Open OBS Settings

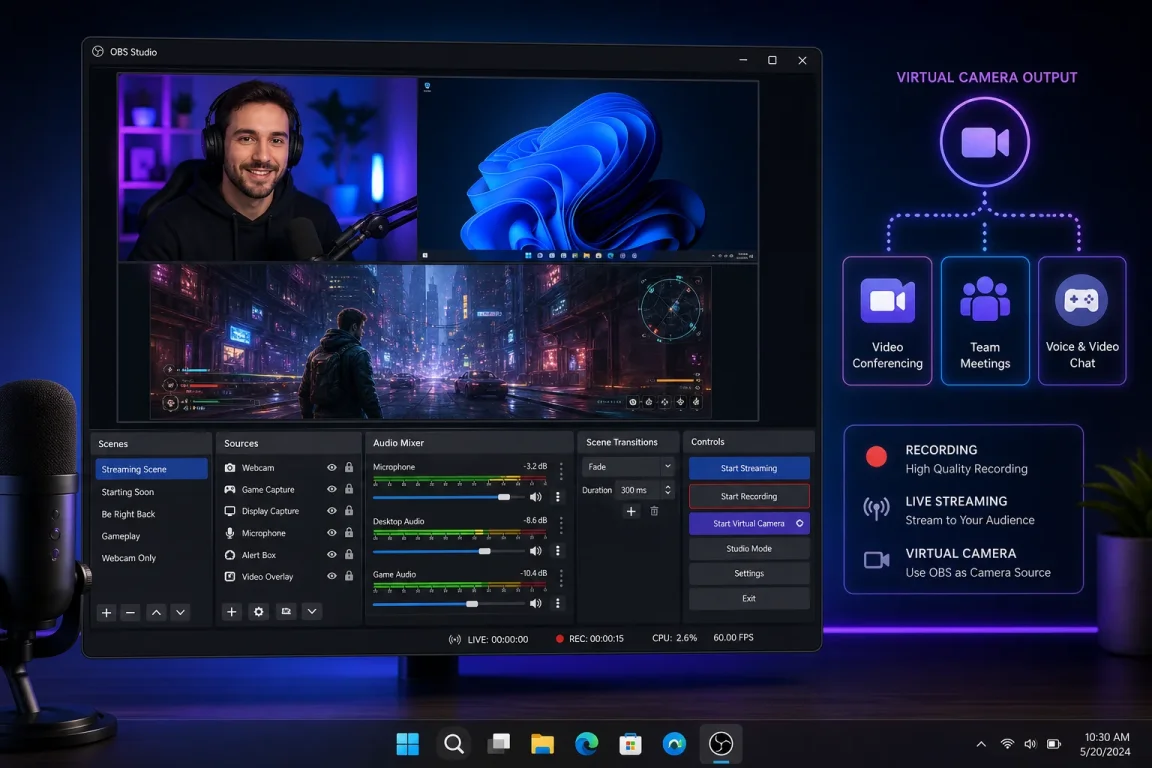pyautogui.click(x=749, y=573)
